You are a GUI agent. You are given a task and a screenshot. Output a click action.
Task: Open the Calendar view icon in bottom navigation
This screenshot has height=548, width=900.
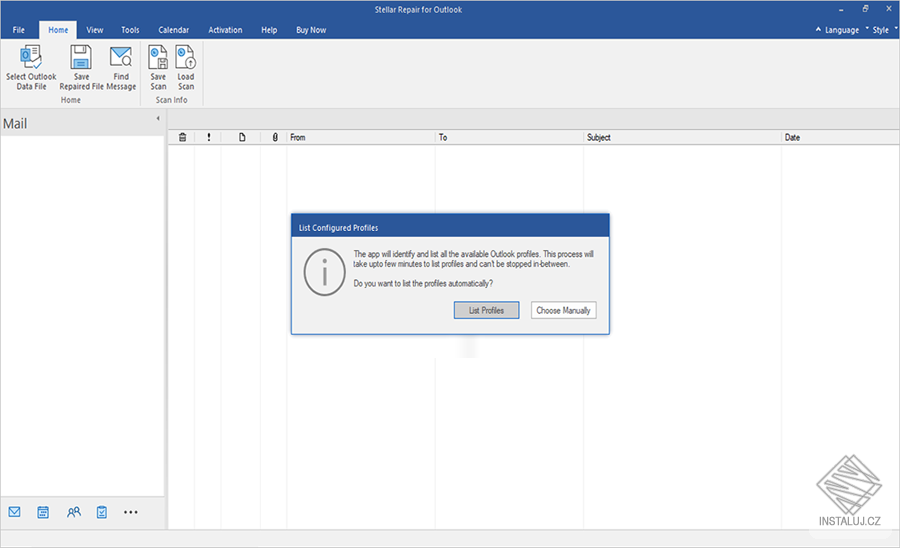pos(43,512)
